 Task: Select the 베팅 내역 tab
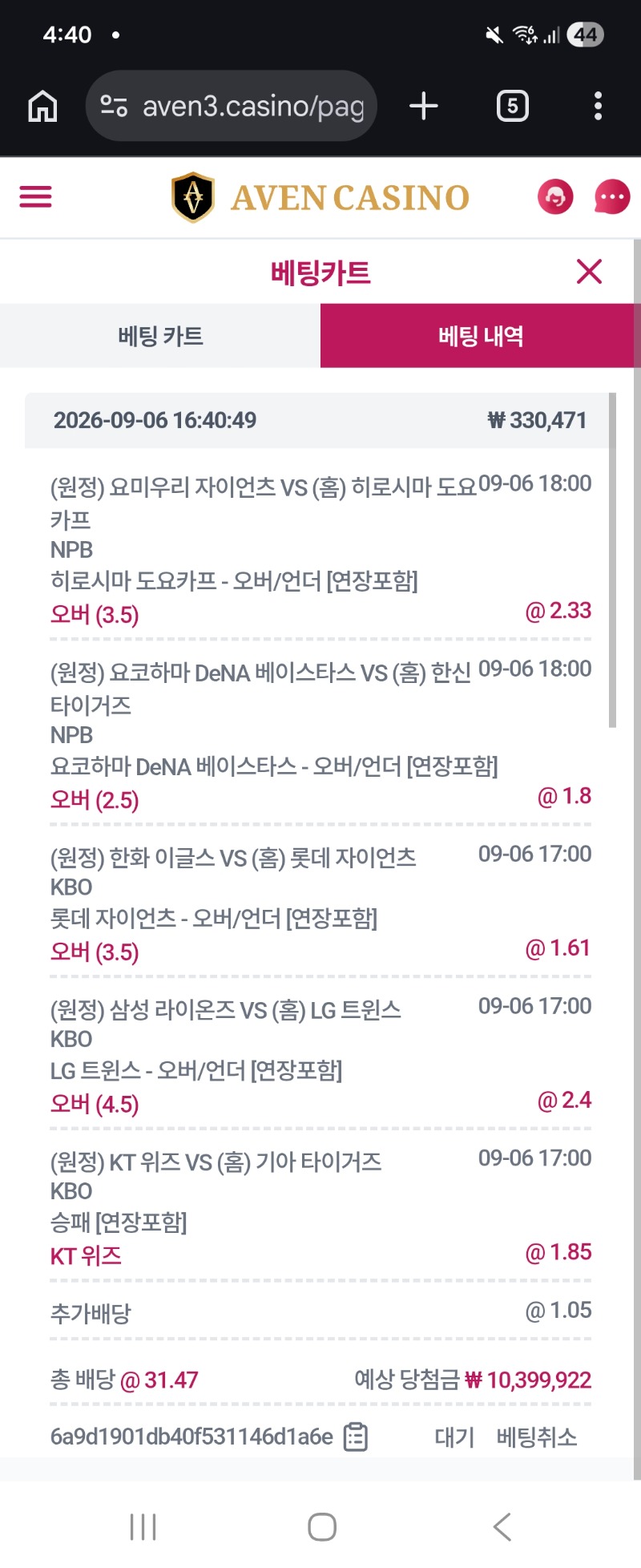(481, 336)
